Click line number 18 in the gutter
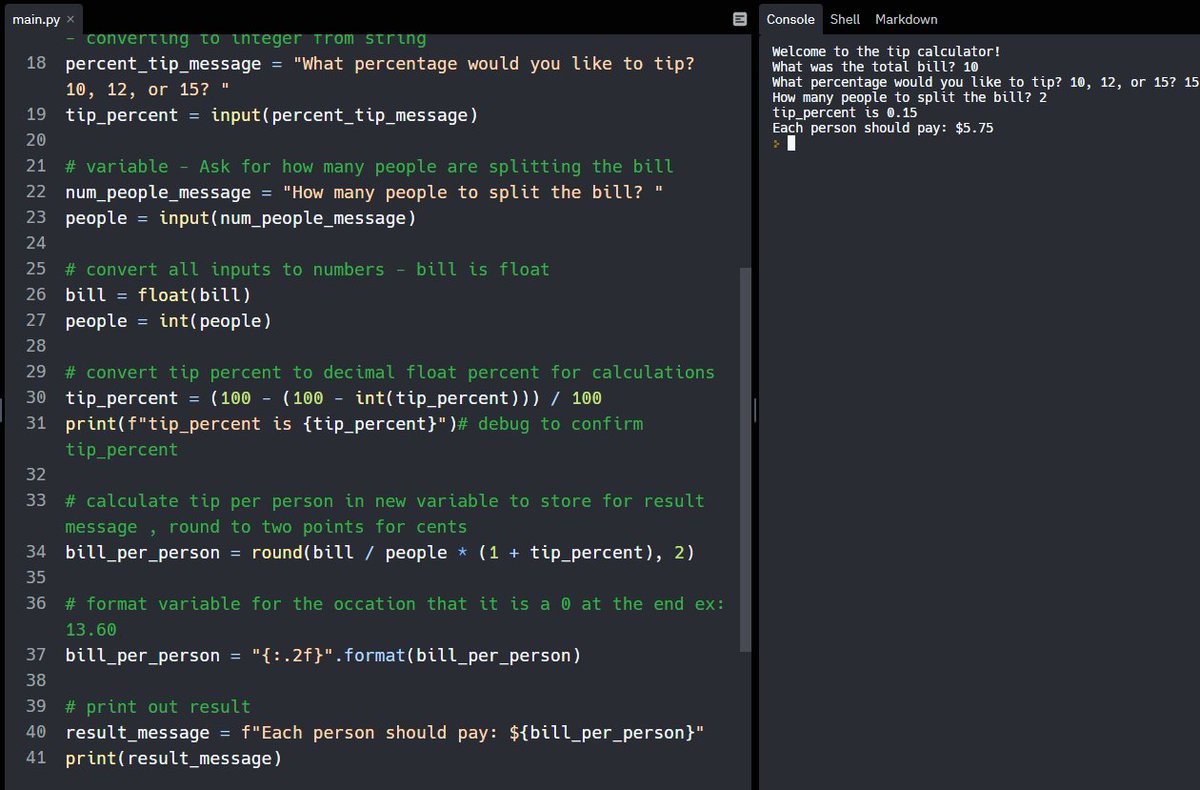1200x790 pixels. (x=36, y=64)
